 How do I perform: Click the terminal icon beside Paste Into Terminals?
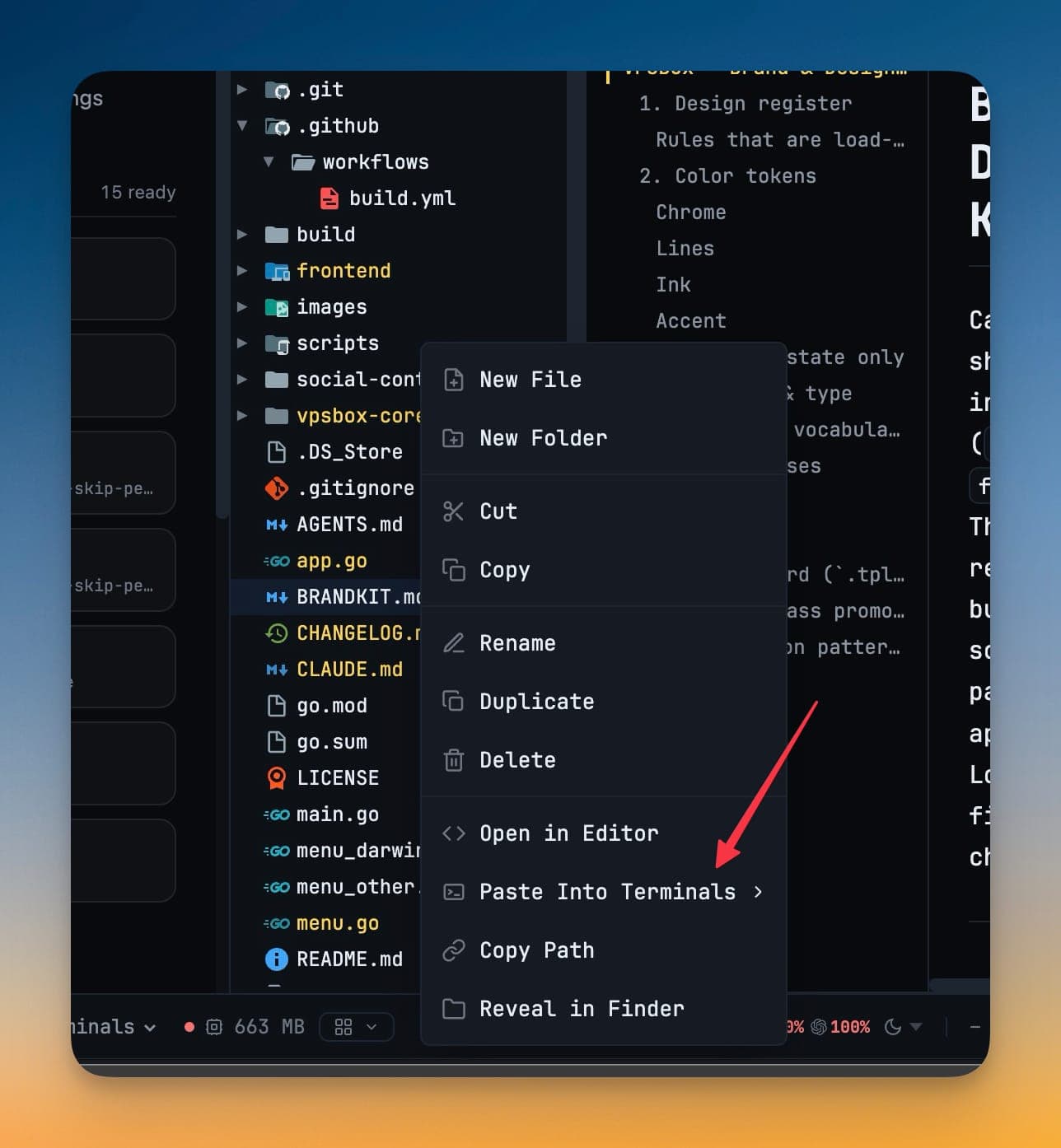click(x=453, y=892)
